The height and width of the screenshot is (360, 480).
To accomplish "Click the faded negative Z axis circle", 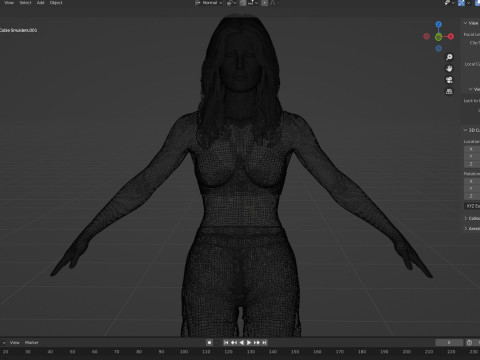I will (439, 49).
